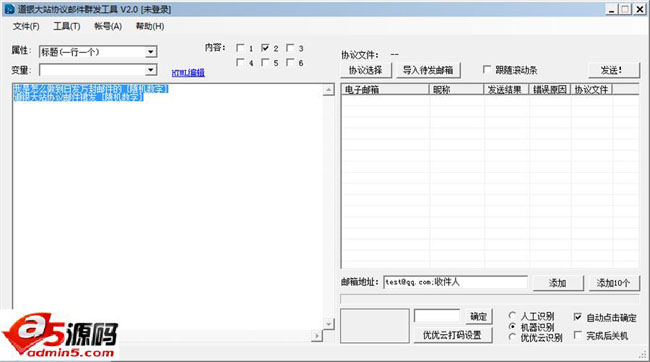Click the 导入待发邮箱 button
Viewport: 650px width, 362px height.
click(x=428, y=70)
